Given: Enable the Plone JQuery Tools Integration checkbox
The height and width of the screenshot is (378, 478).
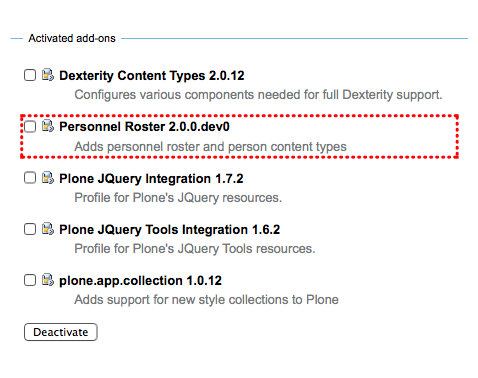Looking at the screenshot, I should 30,229.
